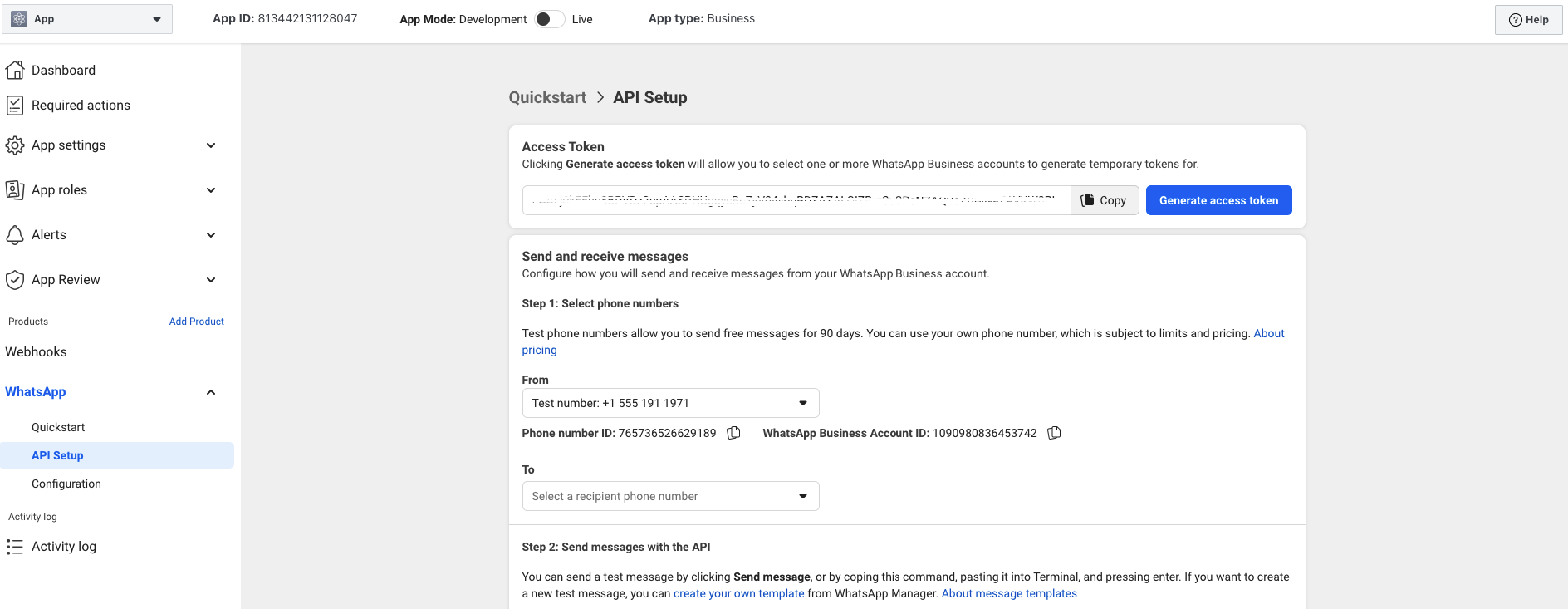
Task: Open the recipient phone number dropdown
Action: coord(670,496)
